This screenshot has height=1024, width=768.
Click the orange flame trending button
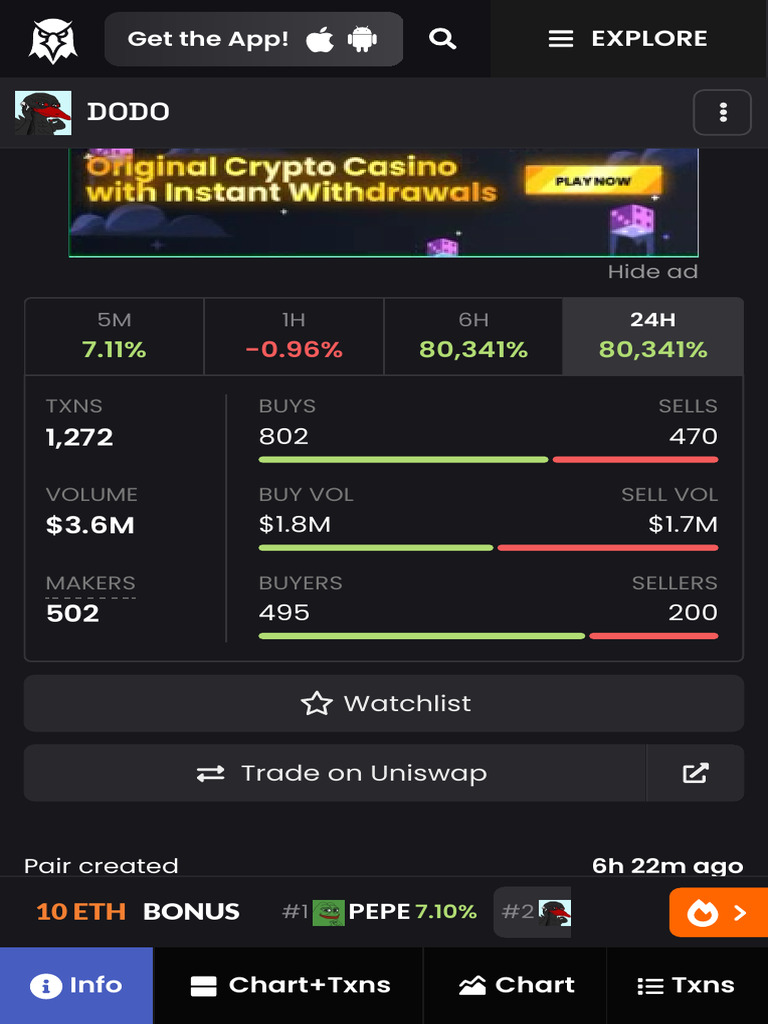pos(717,912)
